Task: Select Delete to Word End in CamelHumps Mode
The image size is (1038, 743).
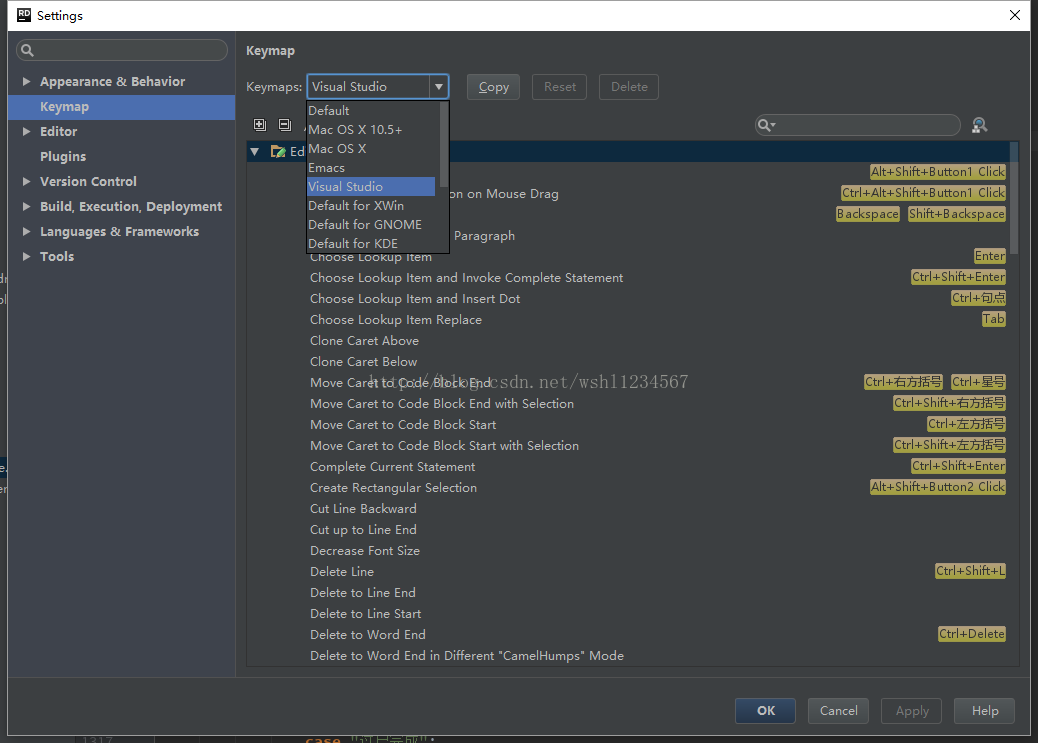Action: (467, 656)
